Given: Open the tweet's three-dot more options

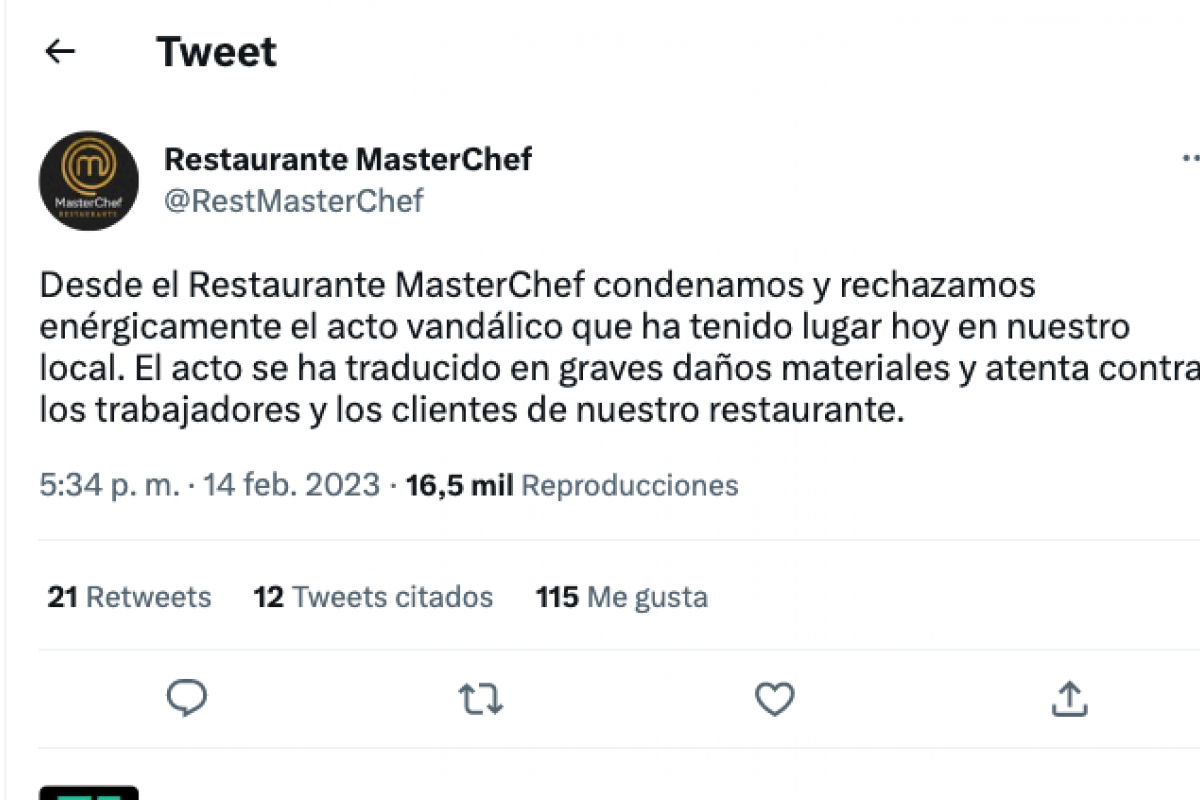Looking at the screenshot, I should (x=1189, y=159).
